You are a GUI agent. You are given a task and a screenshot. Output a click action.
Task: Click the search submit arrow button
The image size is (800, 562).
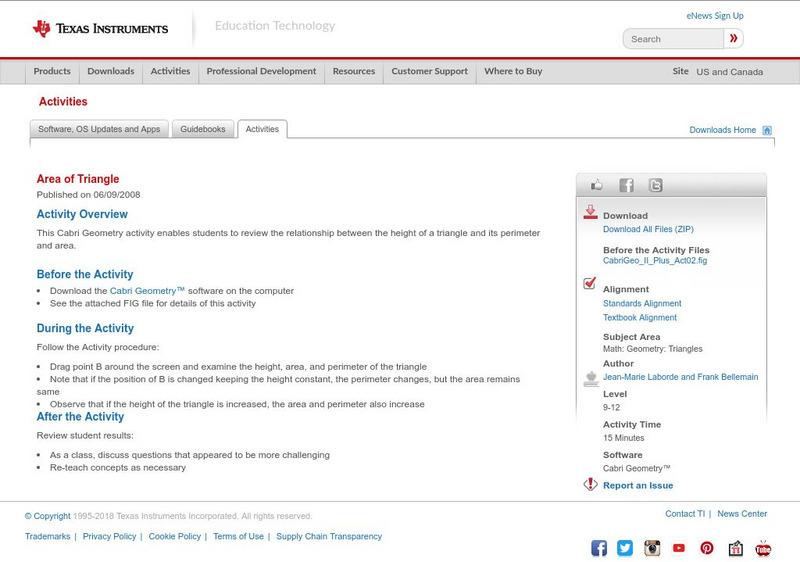733,38
